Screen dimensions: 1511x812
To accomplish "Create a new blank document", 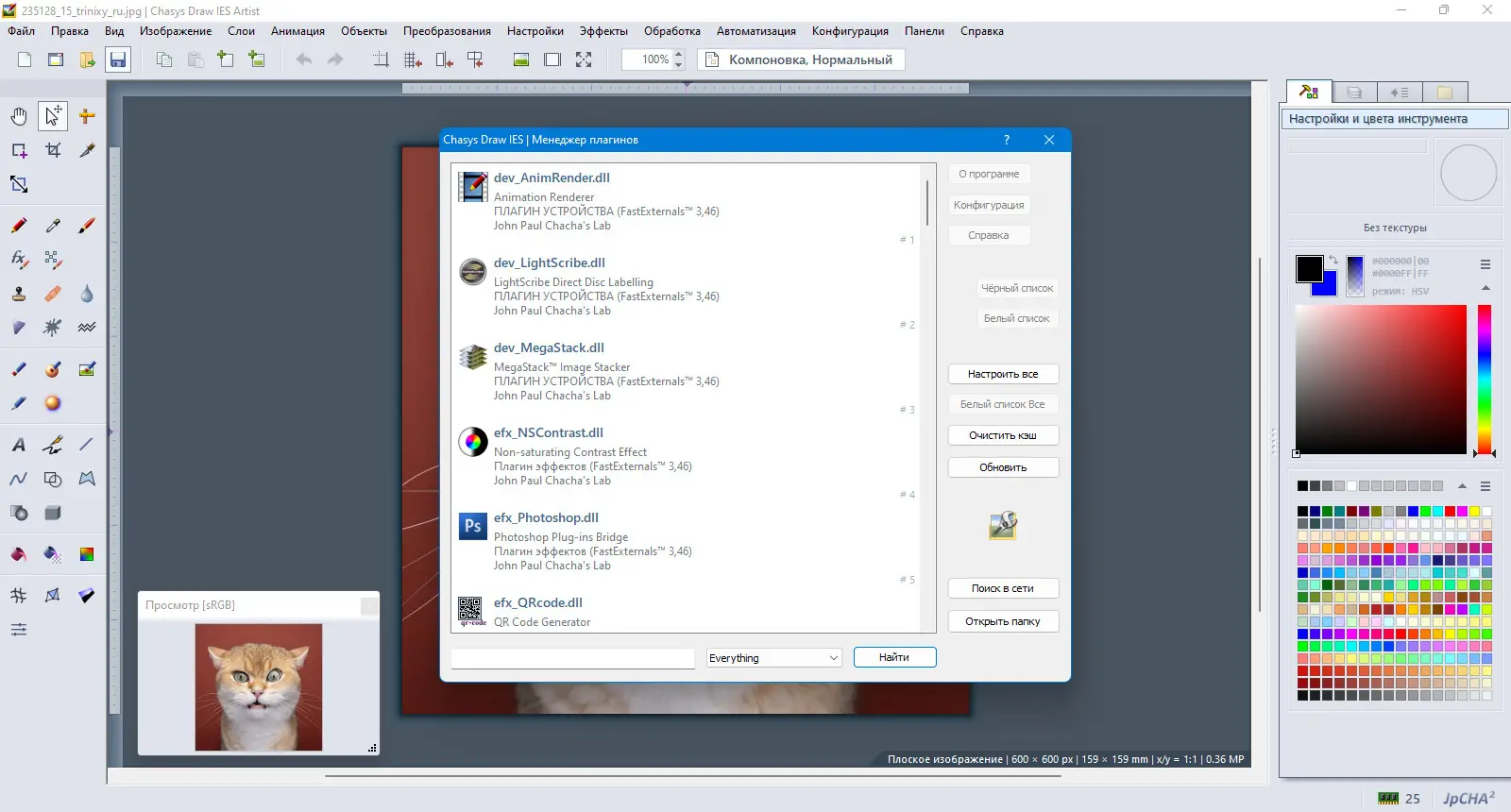I will pos(25,59).
